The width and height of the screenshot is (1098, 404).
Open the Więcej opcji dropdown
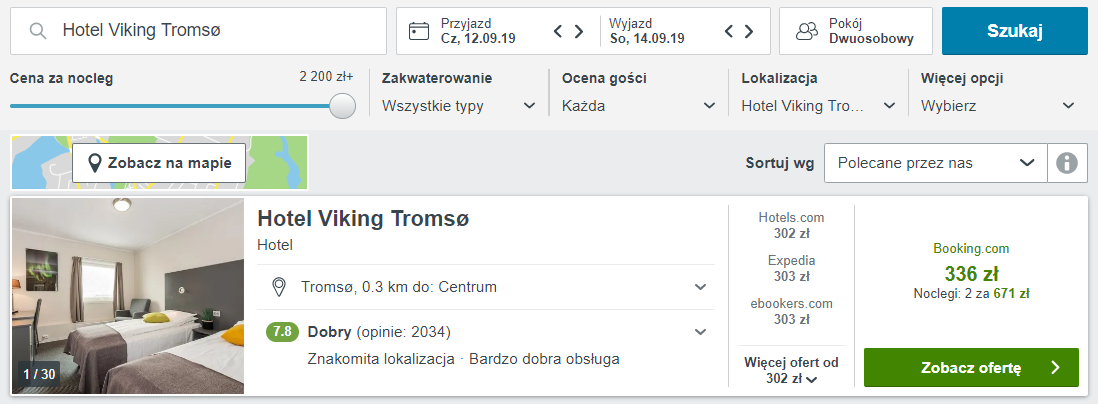pos(997,105)
